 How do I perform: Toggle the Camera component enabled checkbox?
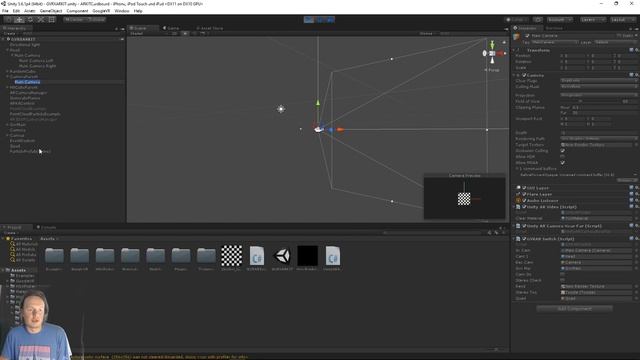point(524,75)
